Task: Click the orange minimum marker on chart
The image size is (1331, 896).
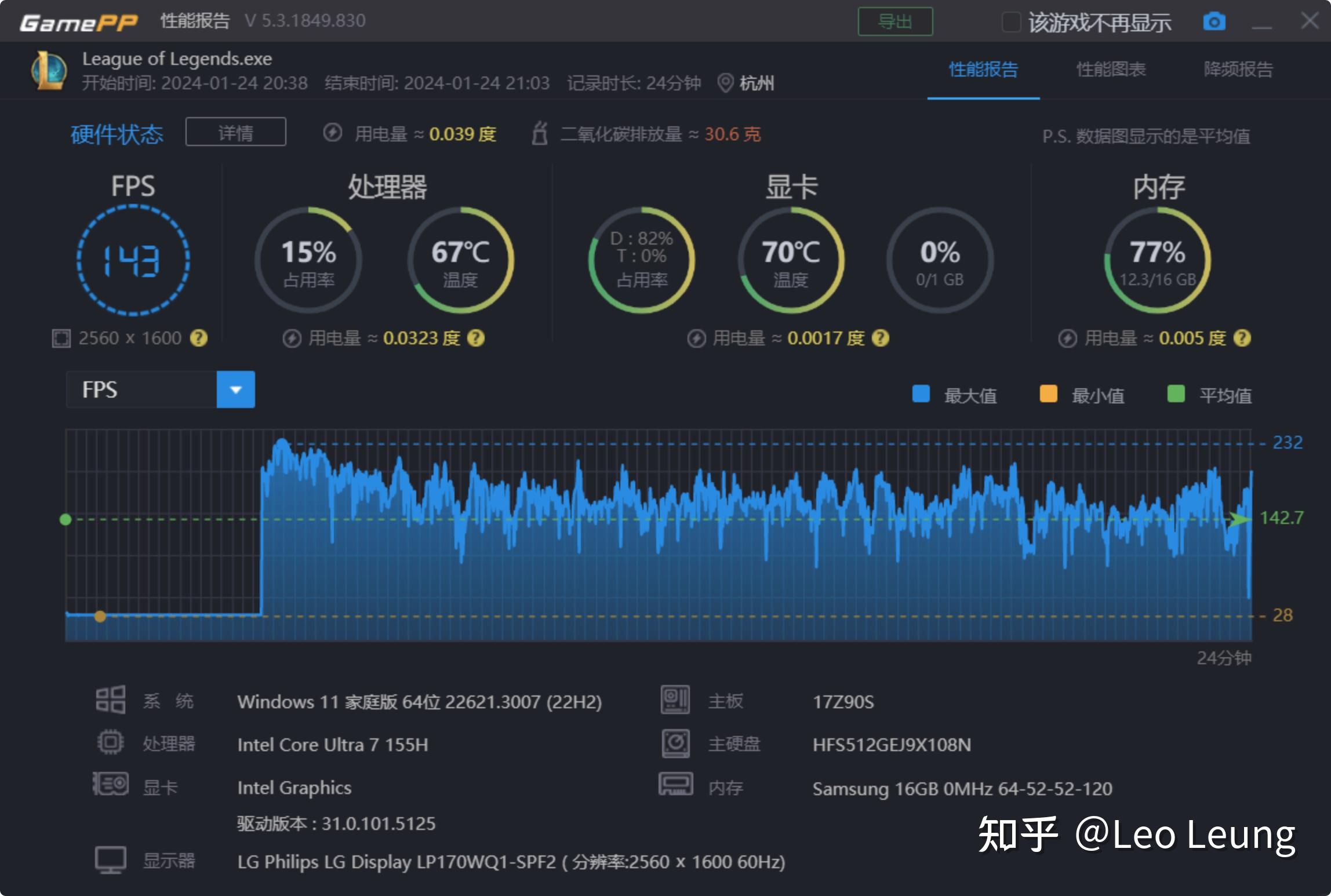Action: pos(100,616)
